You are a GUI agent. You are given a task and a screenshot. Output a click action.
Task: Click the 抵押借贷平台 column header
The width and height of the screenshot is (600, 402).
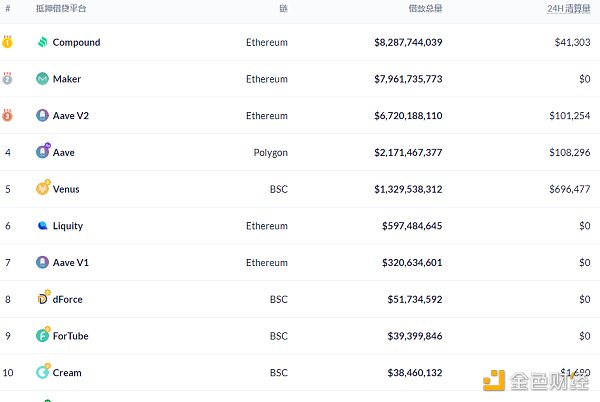61,8
